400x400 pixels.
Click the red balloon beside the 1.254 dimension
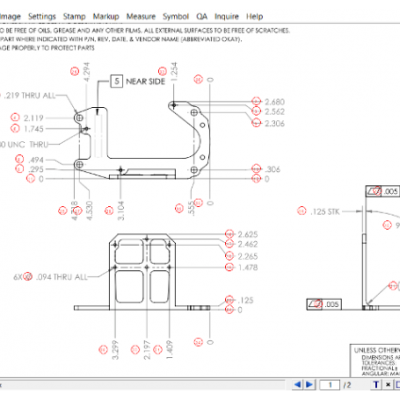tap(162, 71)
